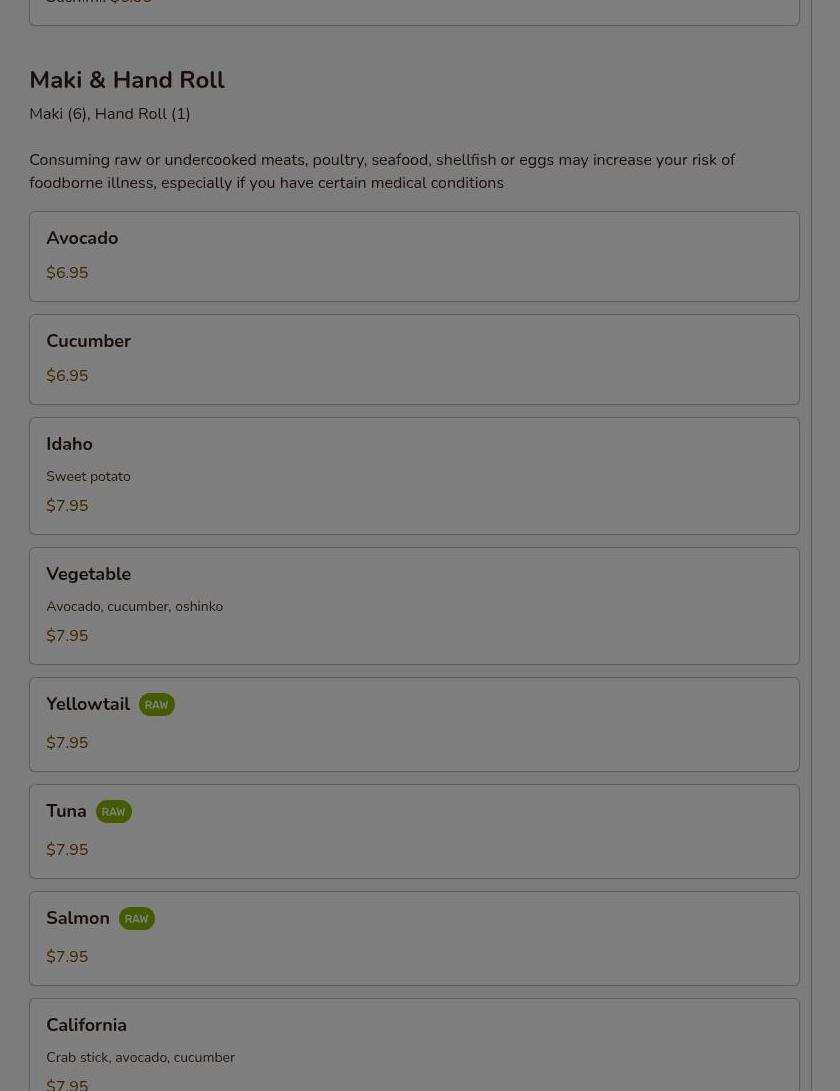Click the Maki & Hand Roll heading
Image resolution: width=840 pixels, height=1091 pixels.
click(127, 80)
